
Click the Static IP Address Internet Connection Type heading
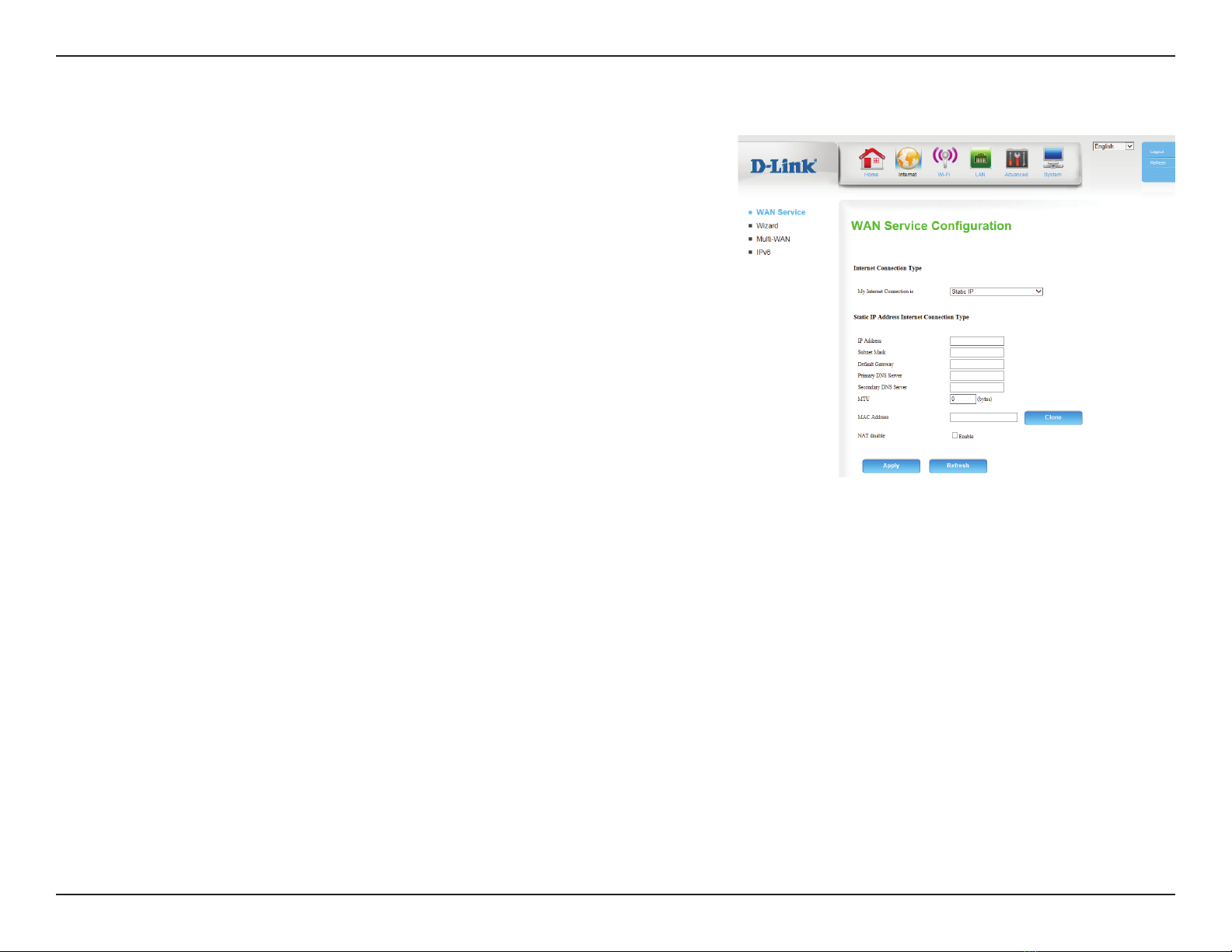click(911, 317)
